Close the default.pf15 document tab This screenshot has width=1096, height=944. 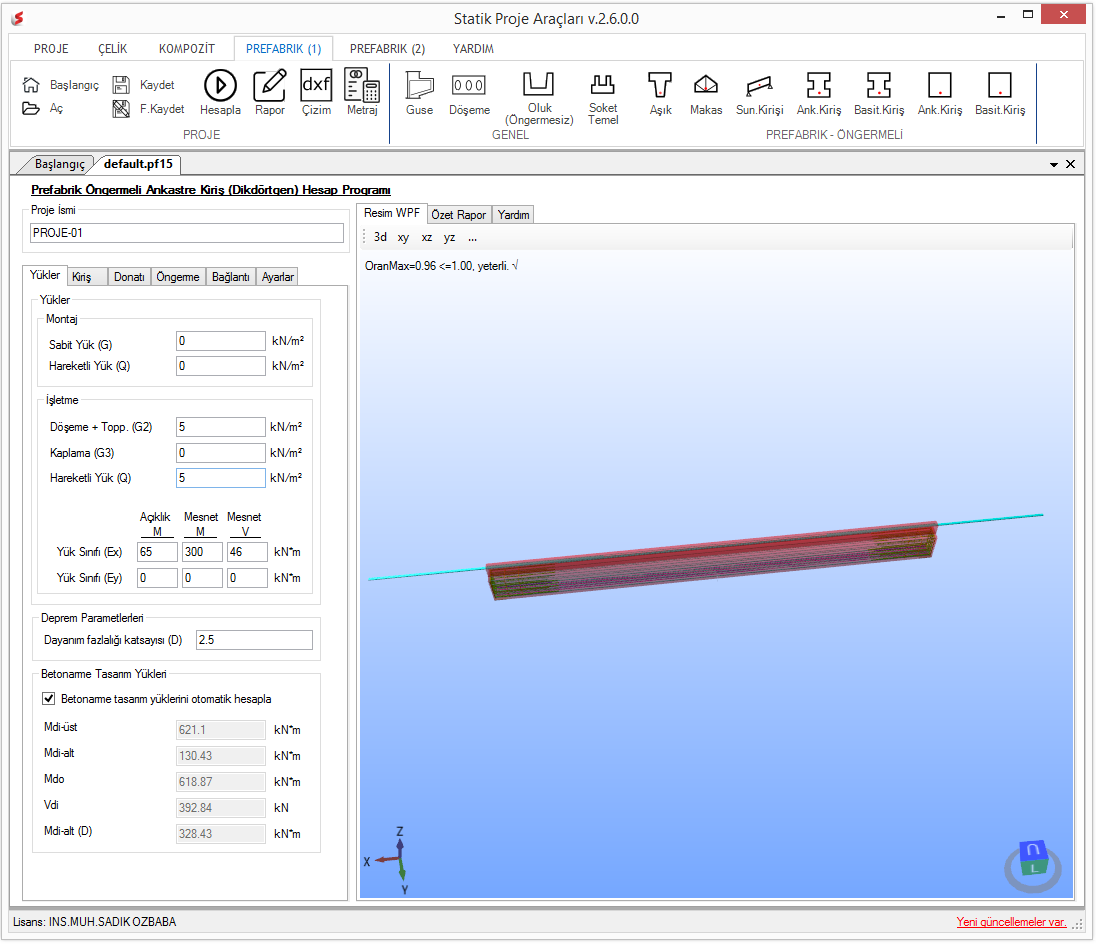click(x=1070, y=164)
